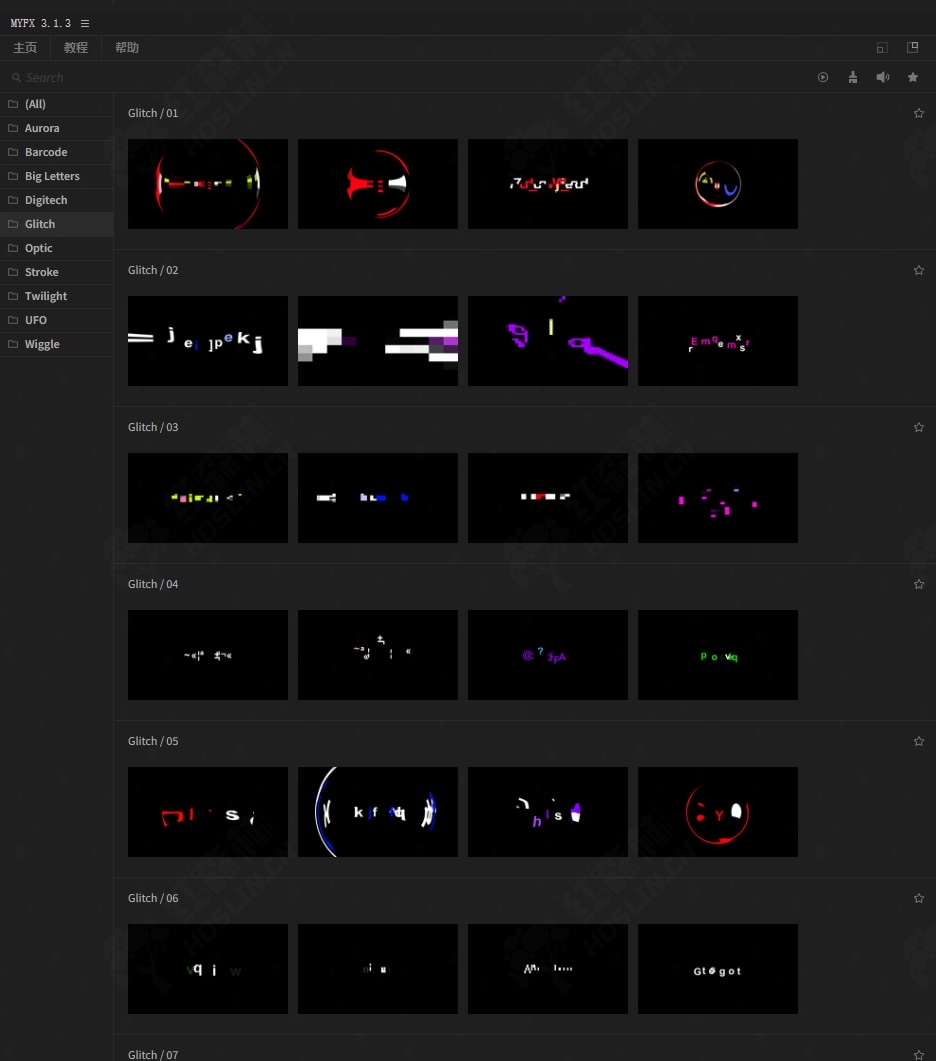Click the small panel layout icon
The height and width of the screenshot is (1061, 936).
tap(881, 47)
